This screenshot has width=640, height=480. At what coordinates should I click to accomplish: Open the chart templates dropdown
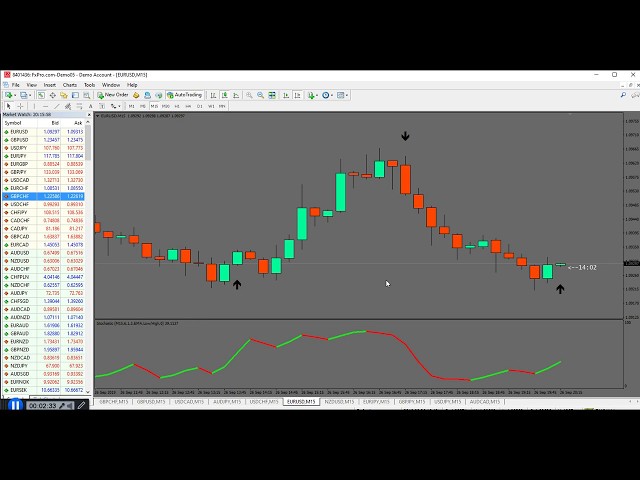point(345,95)
